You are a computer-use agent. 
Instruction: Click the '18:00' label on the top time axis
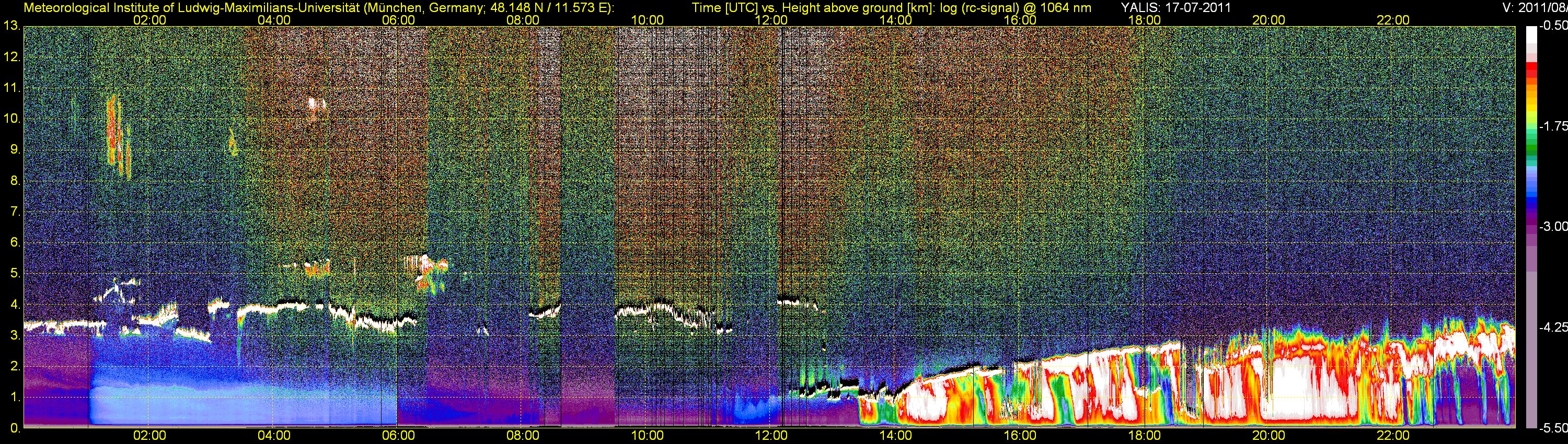(x=1144, y=20)
